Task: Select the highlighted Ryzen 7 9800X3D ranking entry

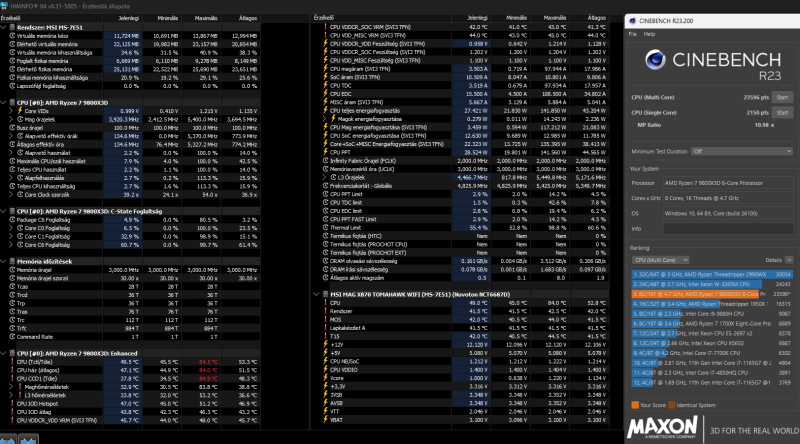Action: pos(712,294)
